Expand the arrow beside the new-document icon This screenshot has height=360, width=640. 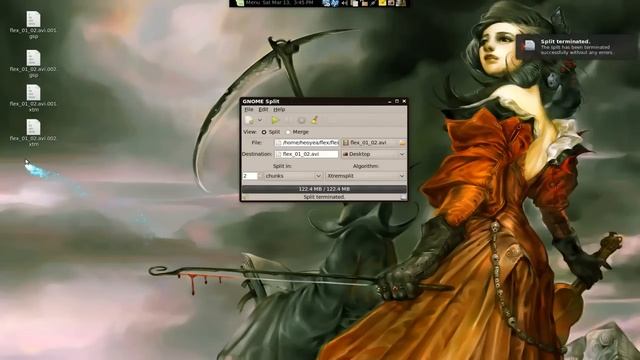(x=260, y=120)
